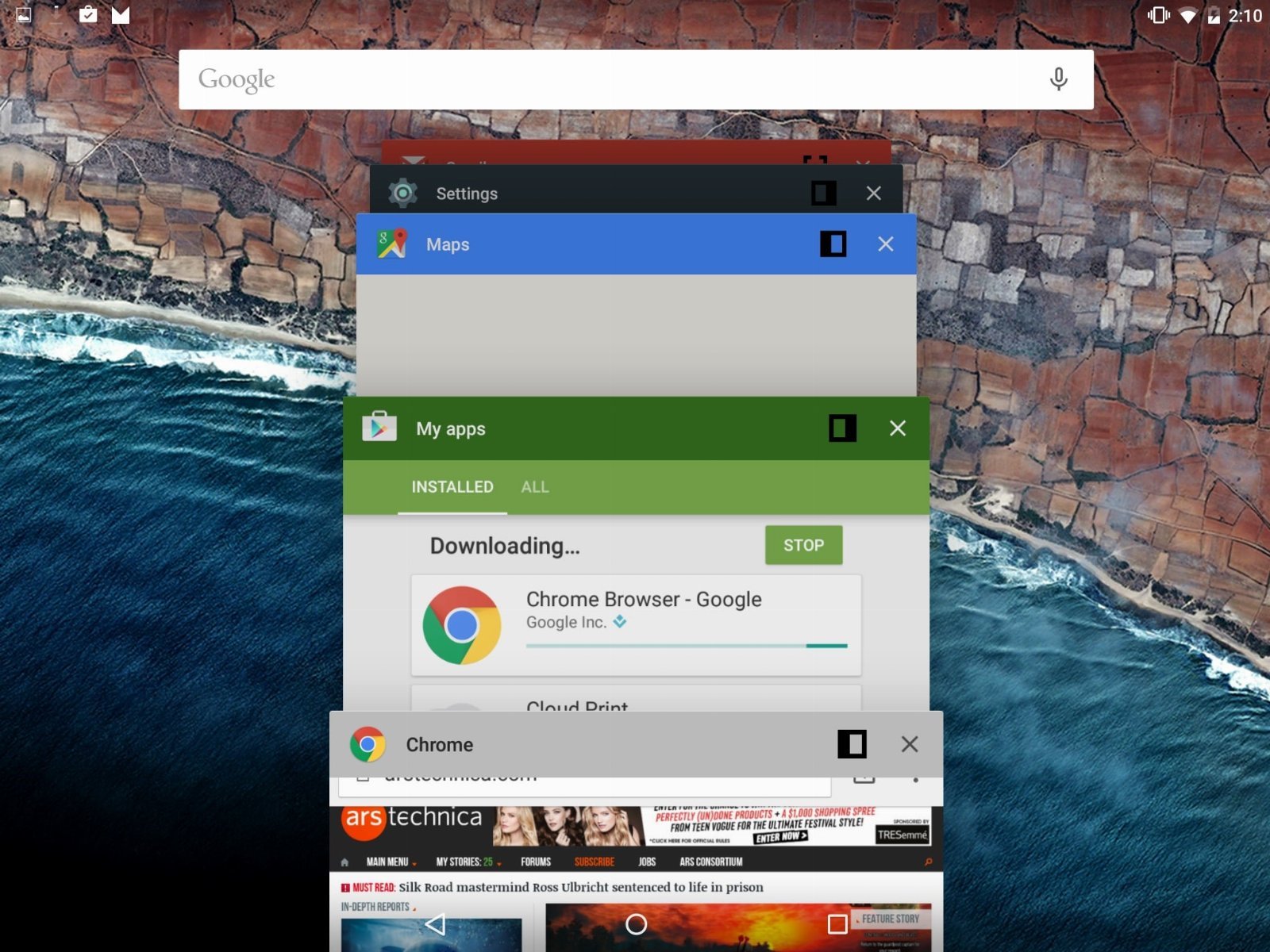1270x952 pixels.
Task: Click the Chrome download progress bar
Action: point(687,646)
